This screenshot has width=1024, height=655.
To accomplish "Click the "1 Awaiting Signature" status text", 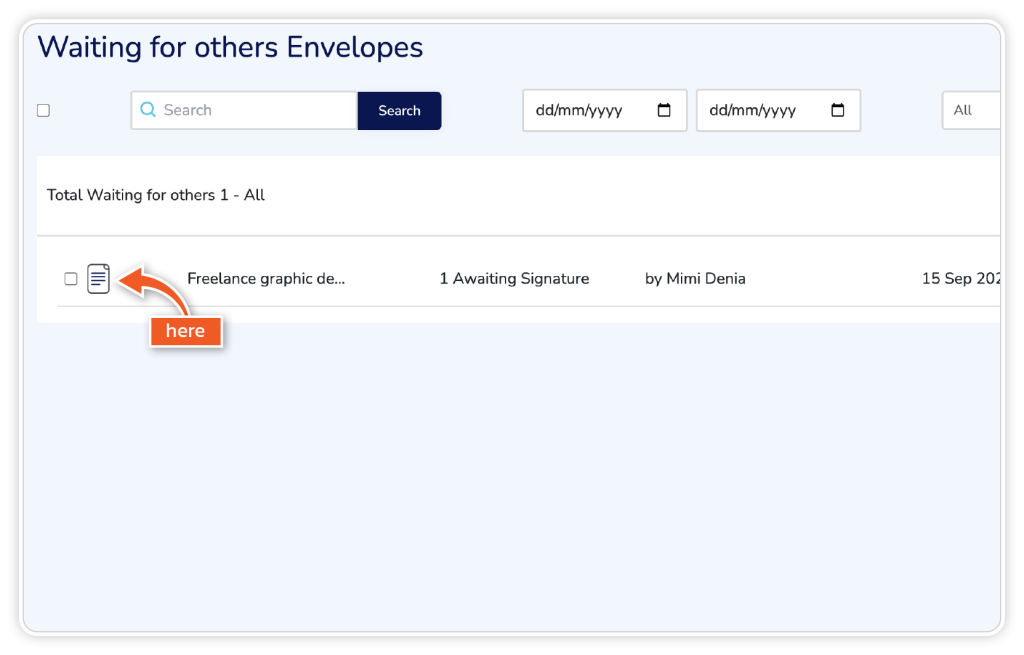I will point(514,279).
